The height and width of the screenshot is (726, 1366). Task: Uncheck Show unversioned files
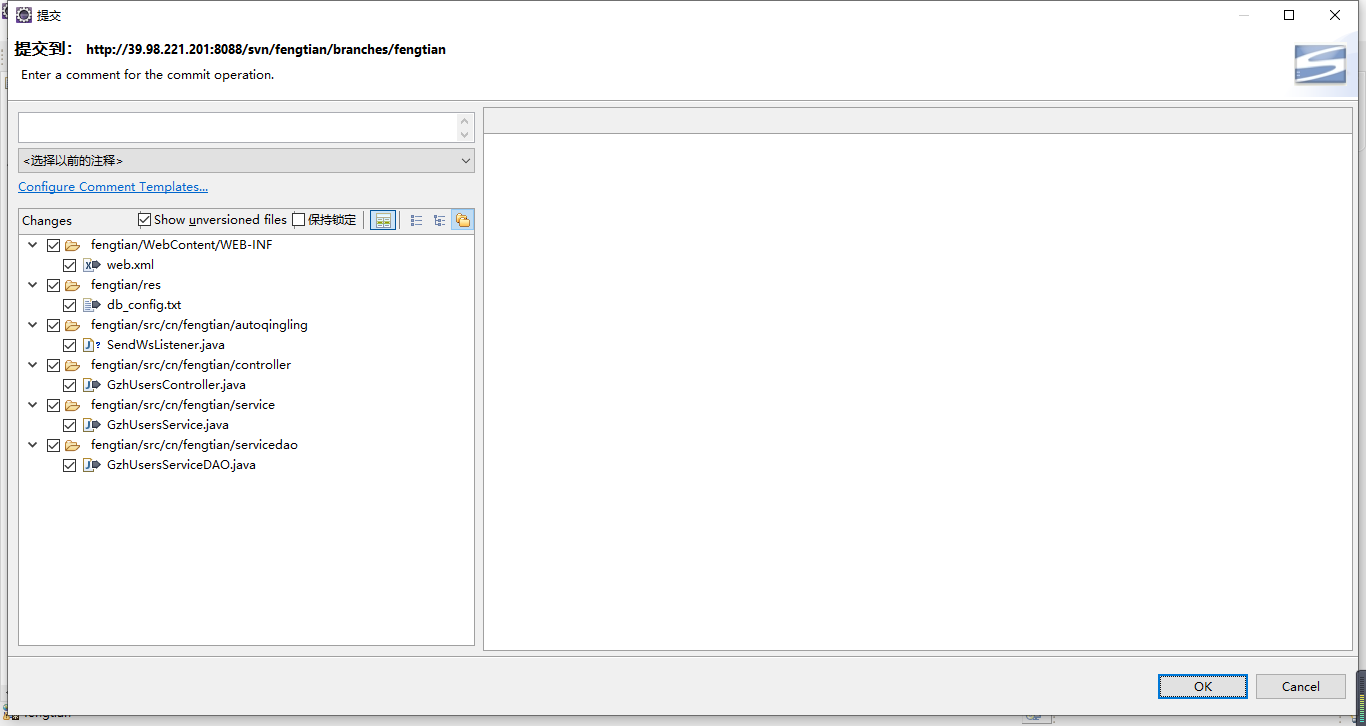[x=145, y=220]
